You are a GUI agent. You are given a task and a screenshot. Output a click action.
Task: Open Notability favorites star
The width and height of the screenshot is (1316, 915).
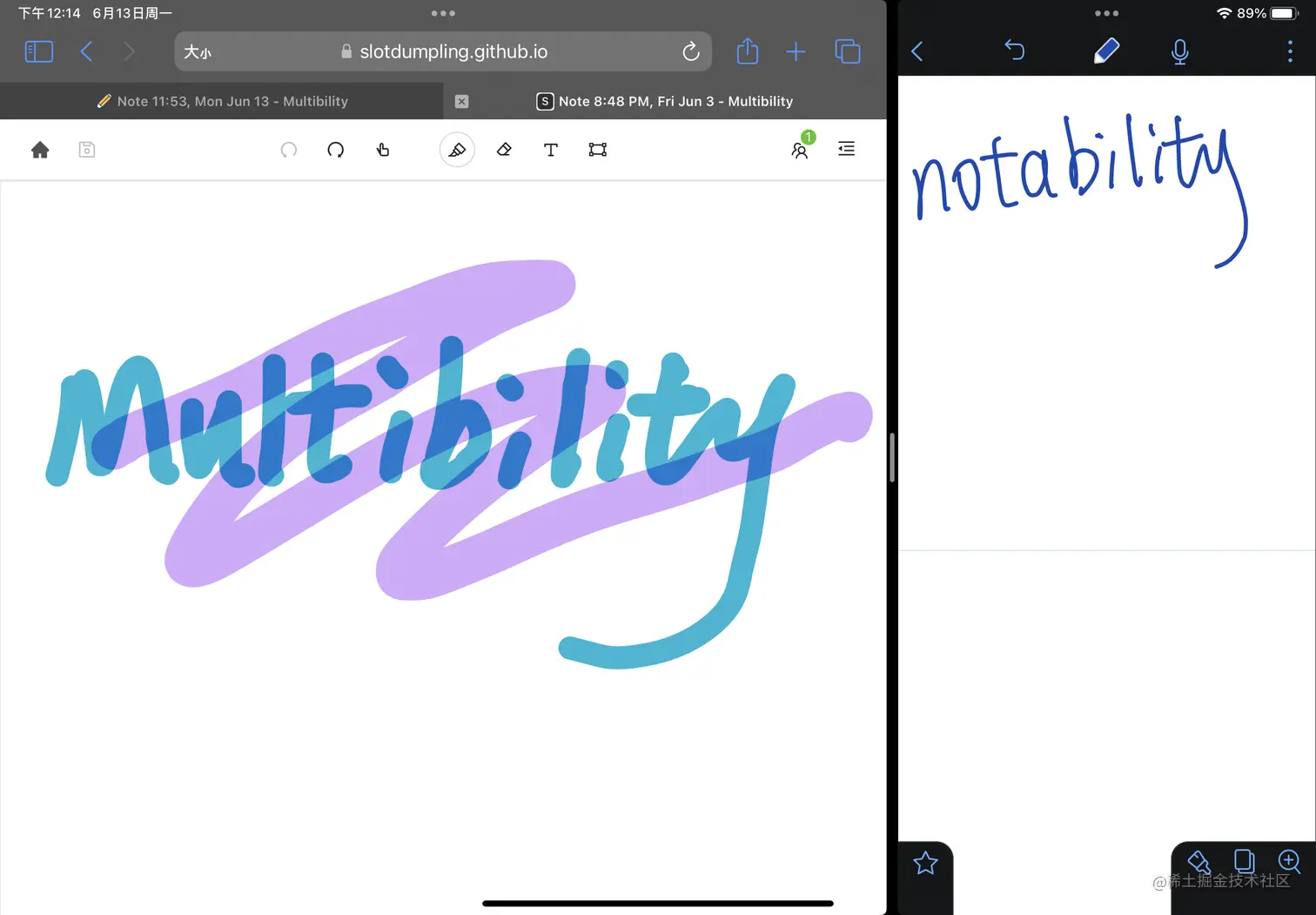[925, 863]
